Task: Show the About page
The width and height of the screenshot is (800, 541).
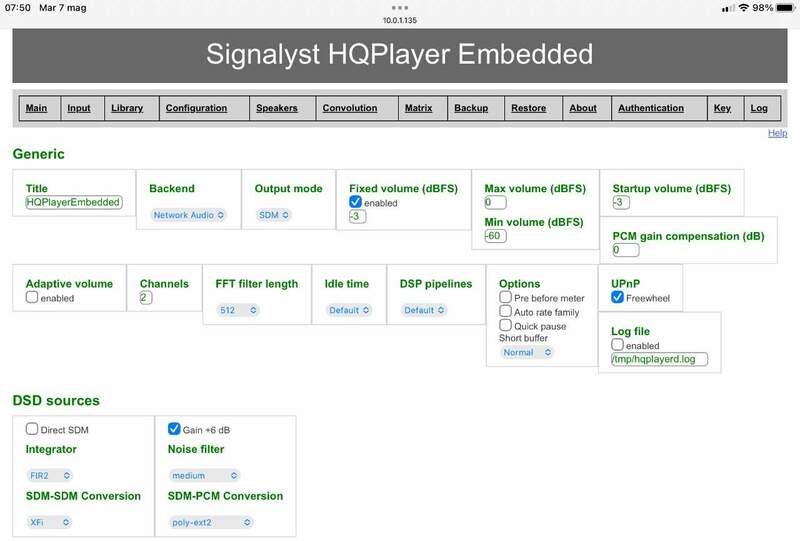Action: point(583,108)
